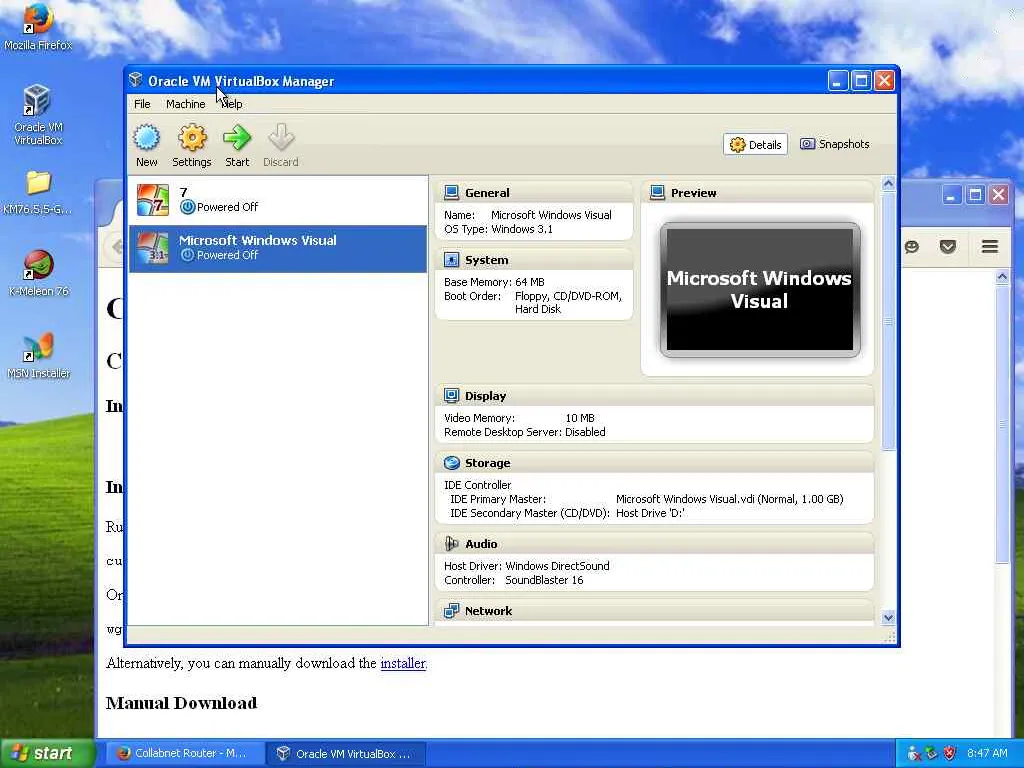Viewport: 1024px width, 768px height.
Task: Click the General section monitor icon
Action: [x=451, y=193]
